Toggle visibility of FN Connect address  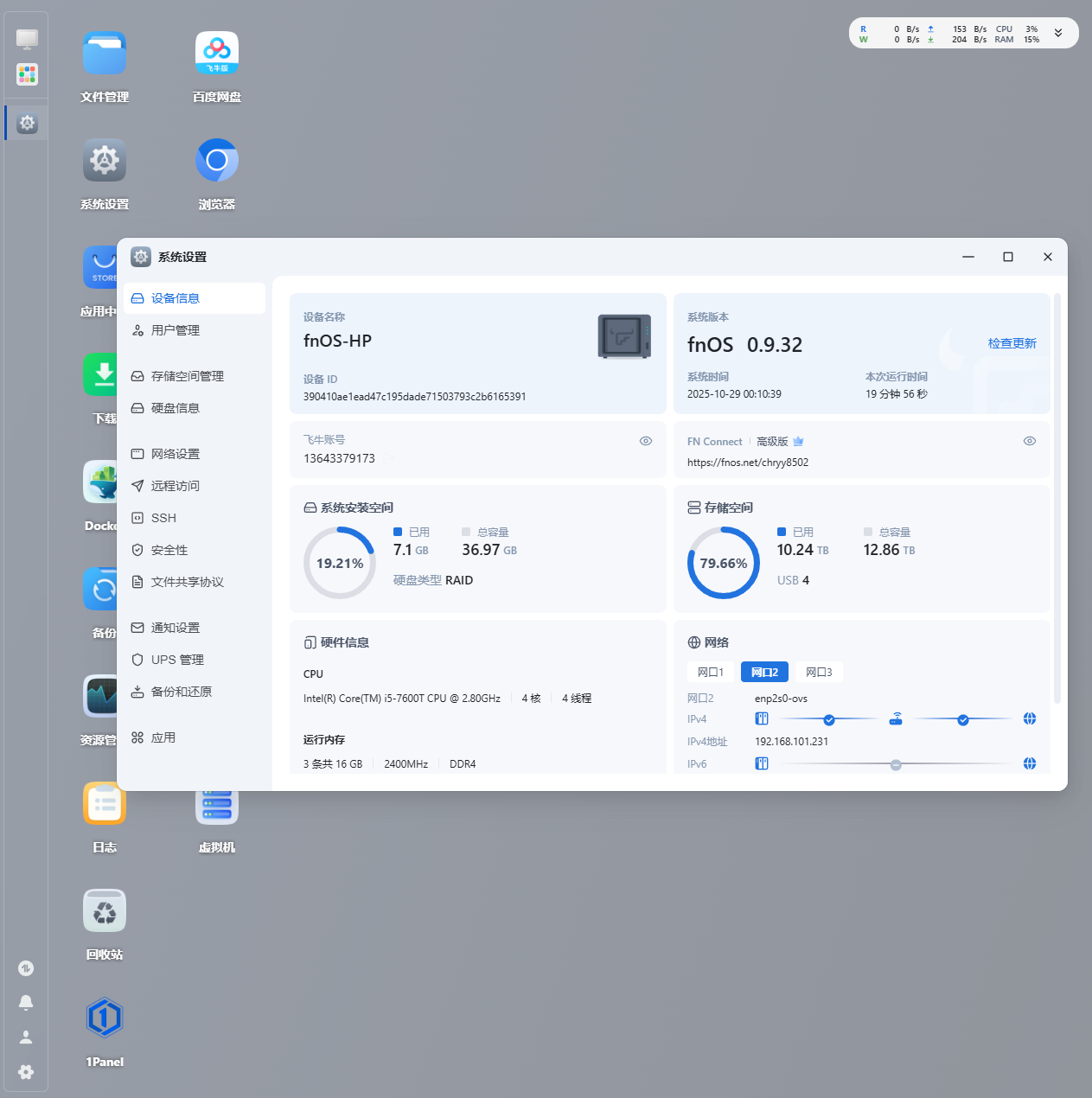click(x=1030, y=441)
